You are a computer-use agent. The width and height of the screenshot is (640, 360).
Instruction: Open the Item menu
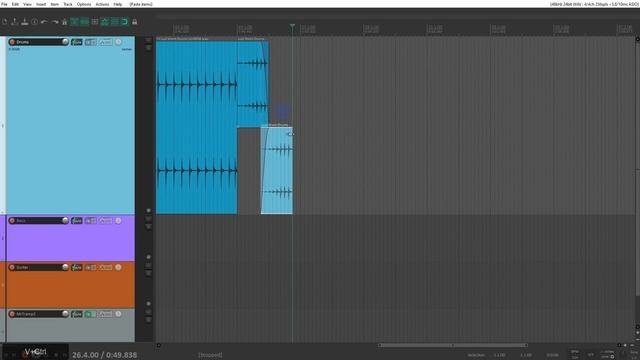54,4
